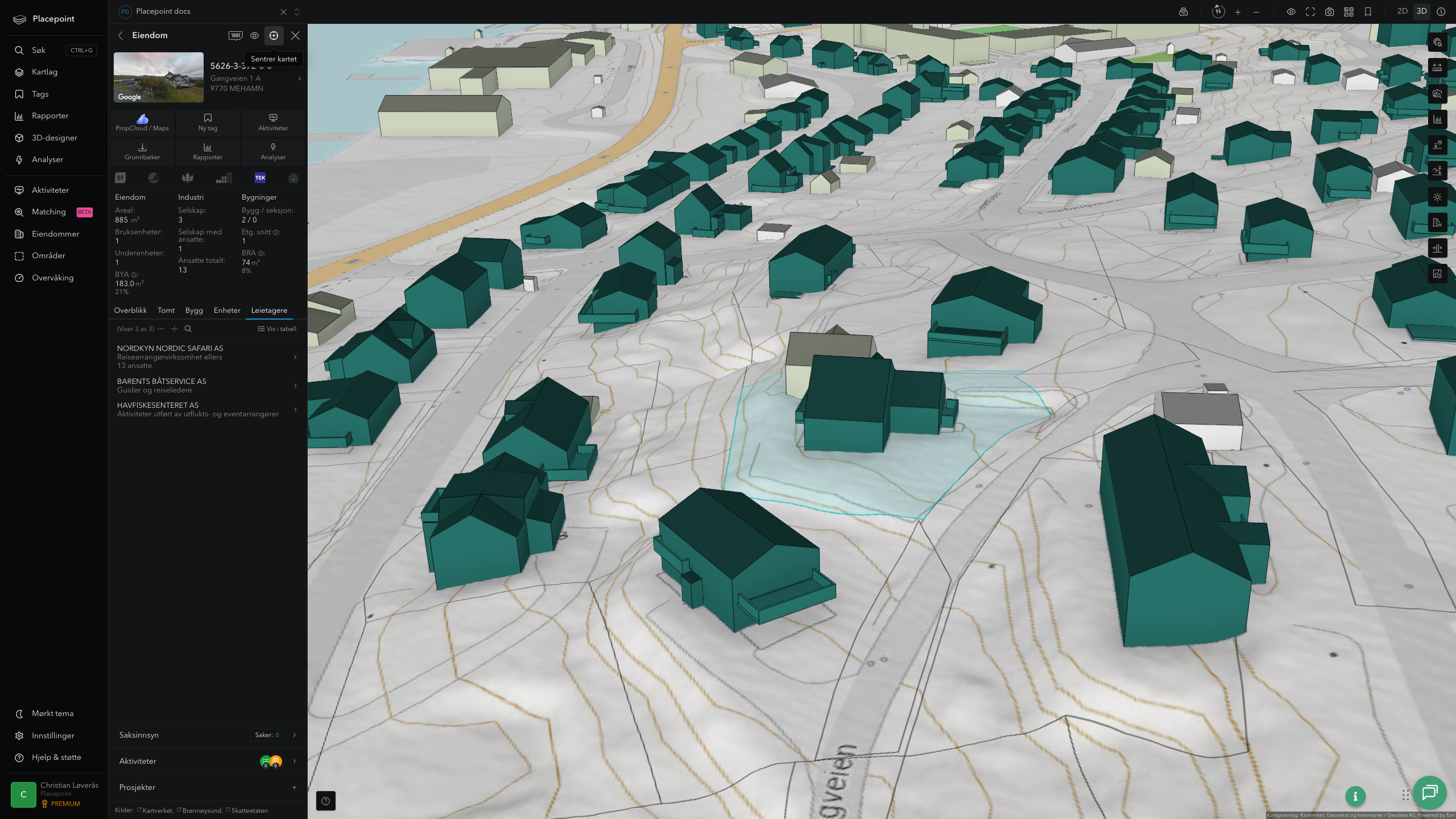
Task: Reset map orientation with the north compass
Action: pos(1218,11)
